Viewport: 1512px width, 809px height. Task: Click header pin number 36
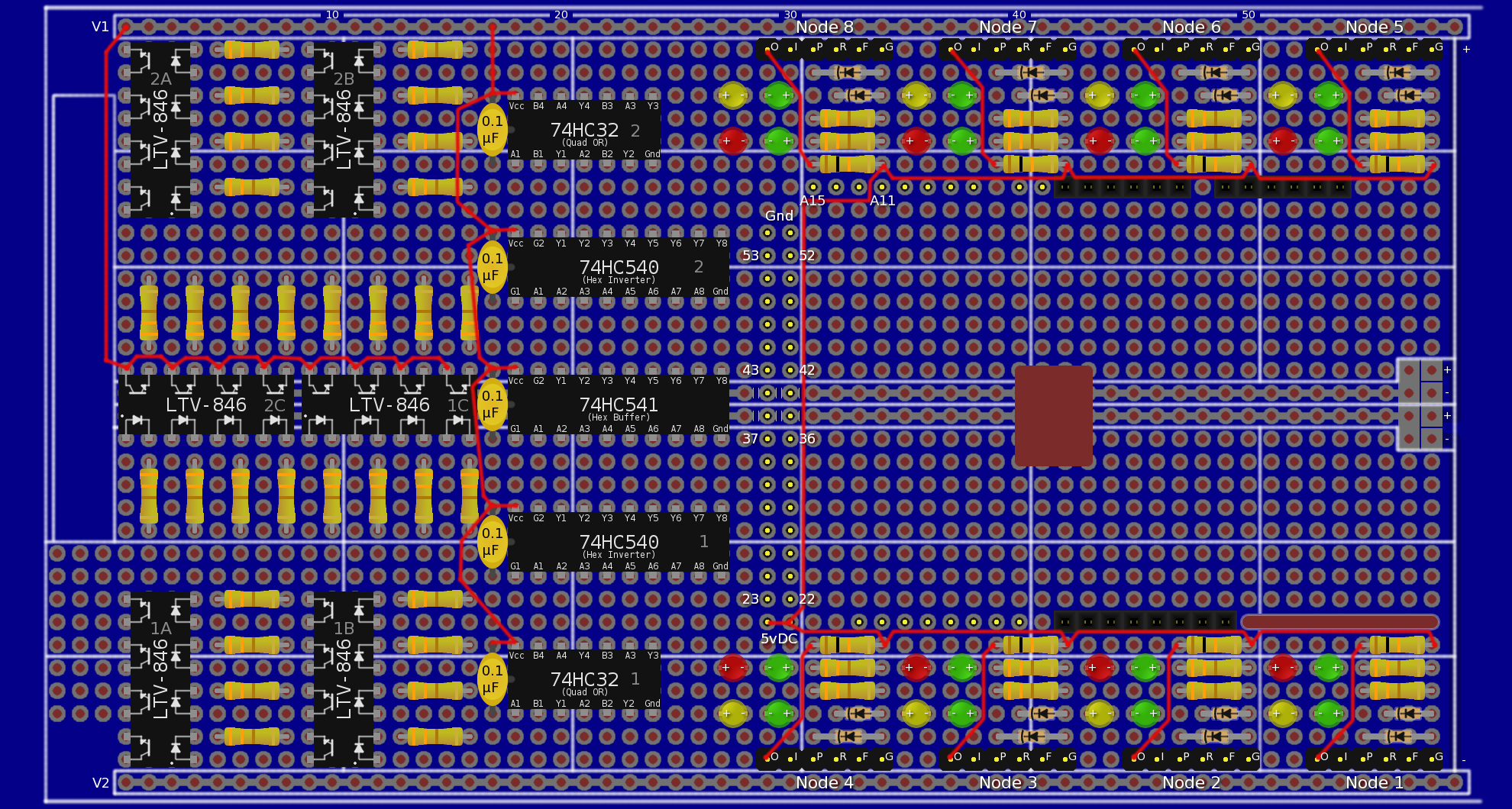click(x=807, y=439)
